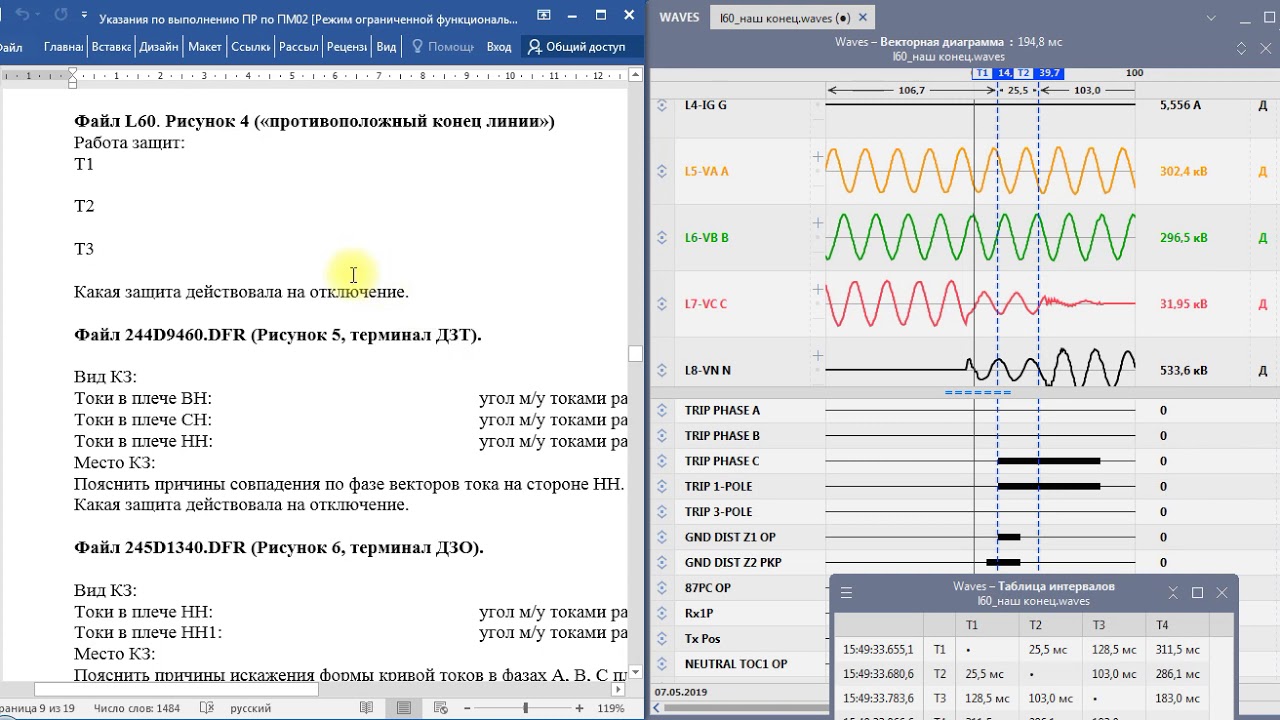Viewport: 1280px width, 720px height.
Task: Switch to Read Mode view icon
Action: tap(366, 708)
